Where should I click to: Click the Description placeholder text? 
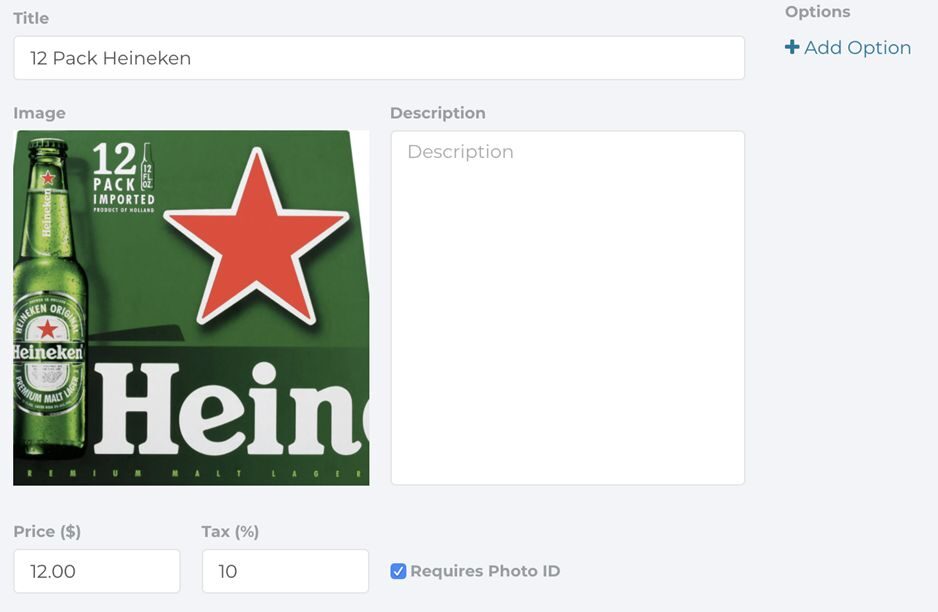460,151
